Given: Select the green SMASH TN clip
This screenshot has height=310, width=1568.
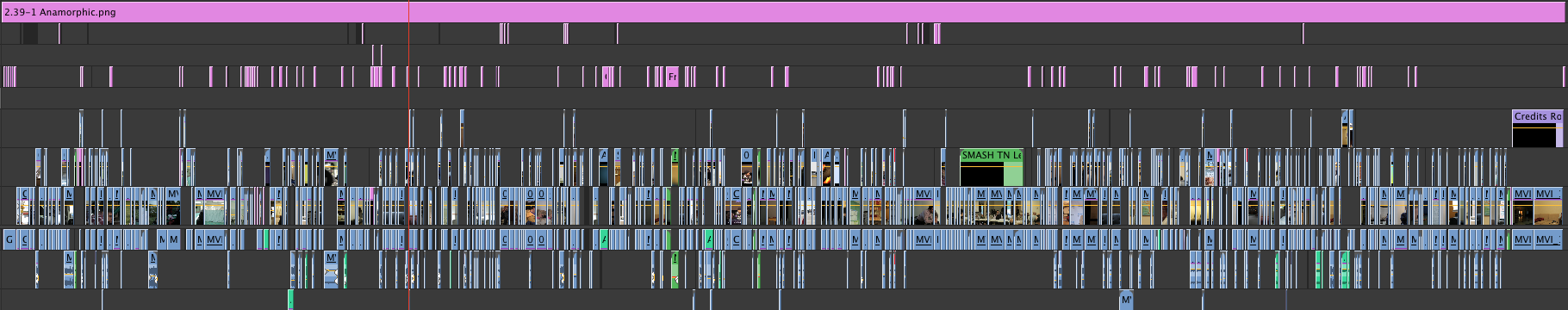Looking at the screenshot, I should pyautogui.click(x=992, y=167).
